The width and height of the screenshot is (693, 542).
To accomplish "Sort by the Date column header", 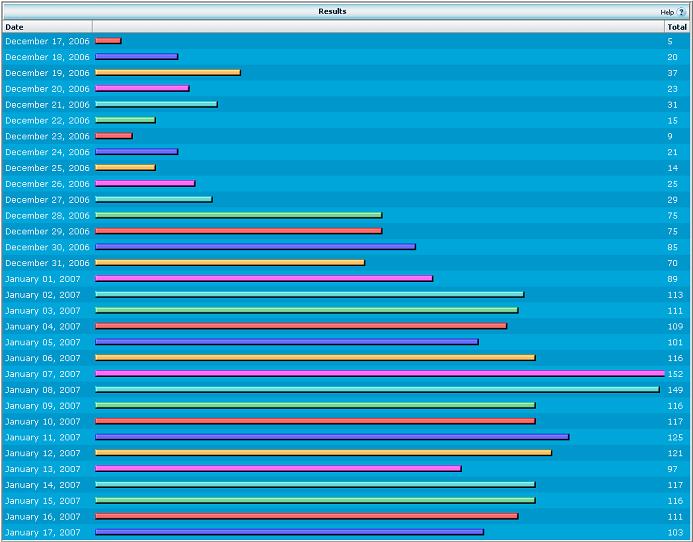I will [x=14, y=27].
